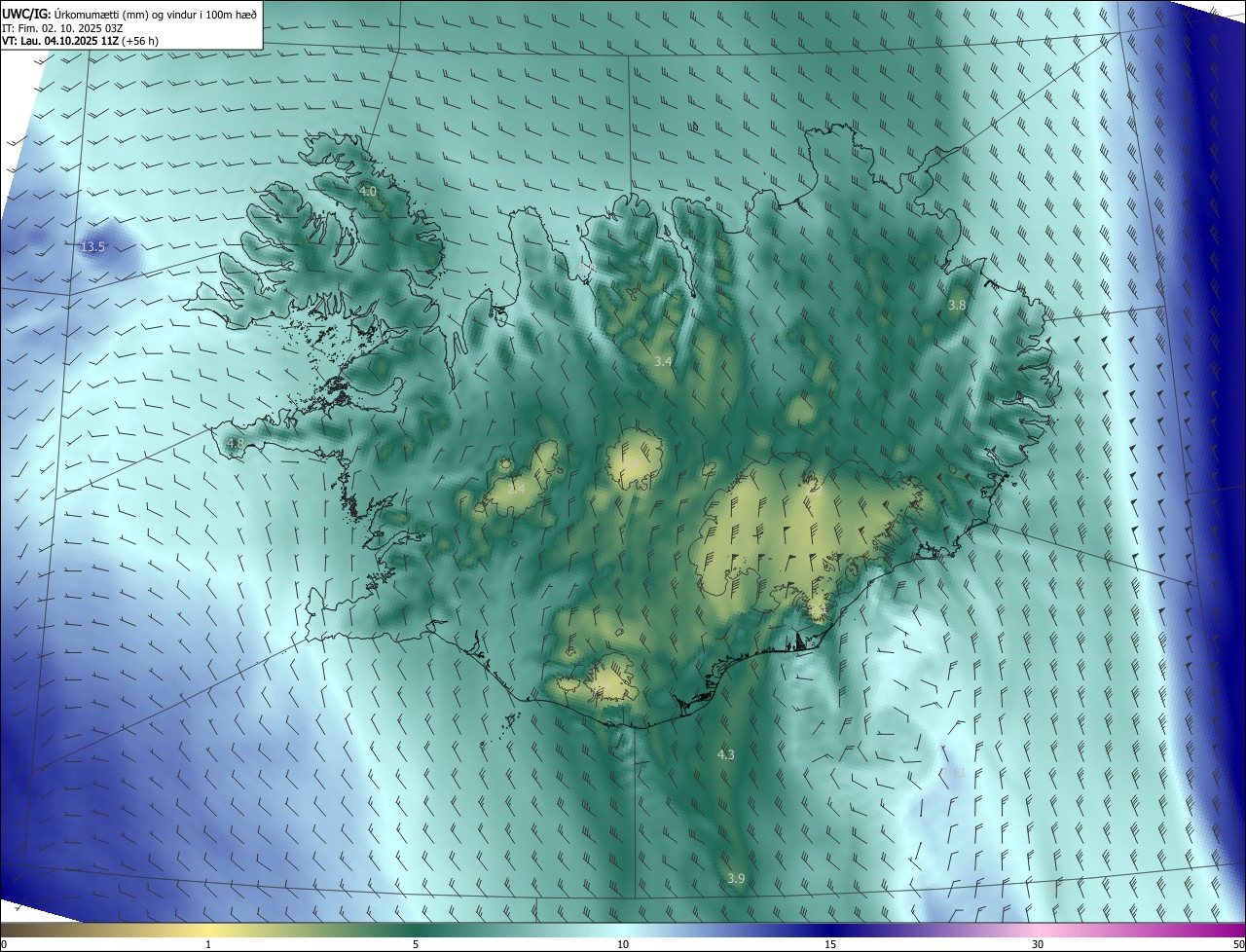Screen dimensions: 1246x952
Task: Click the colour scale tick label 50
Action: pos(1238,944)
